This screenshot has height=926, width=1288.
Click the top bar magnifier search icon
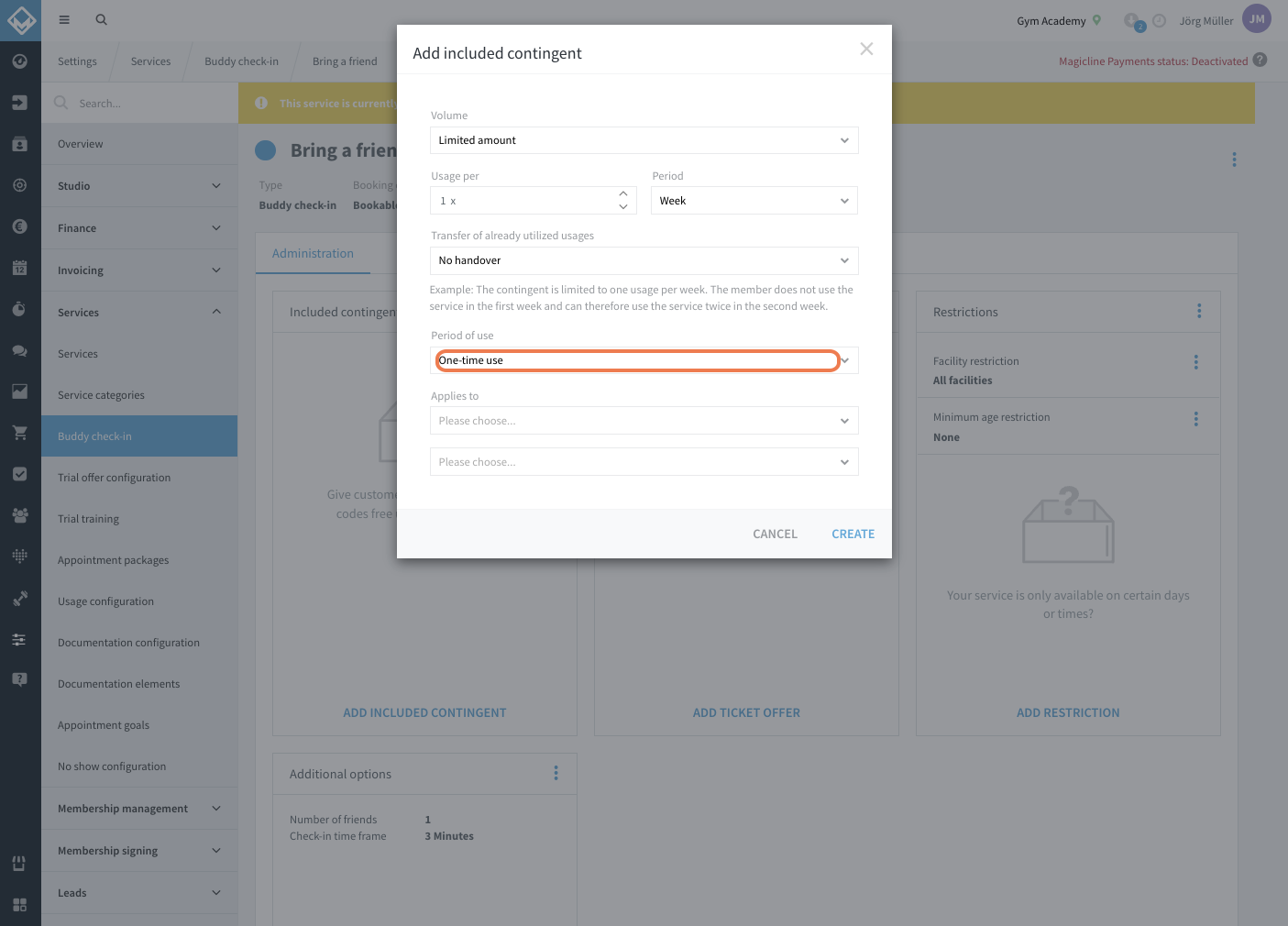click(x=102, y=19)
